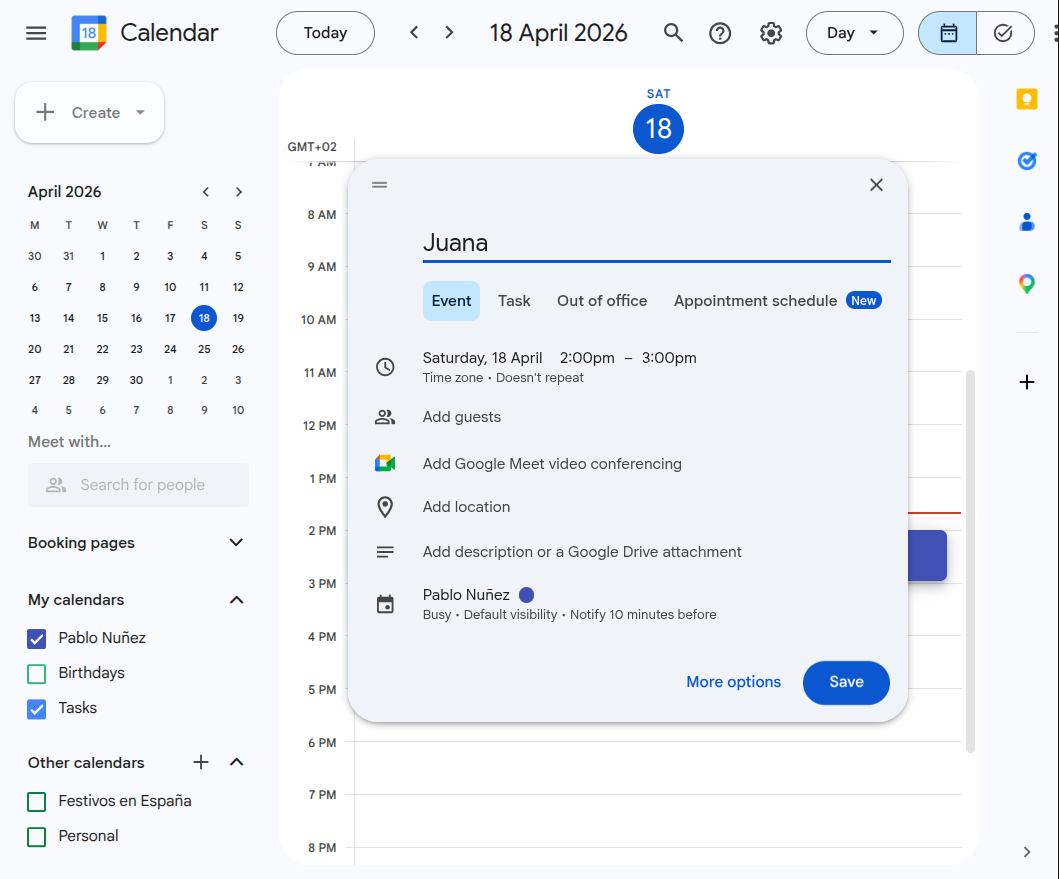Image resolution: width=1059 pixels, height=879 pixels.
Task: Open the search icon in the top bar
Action: coord(673,32)
